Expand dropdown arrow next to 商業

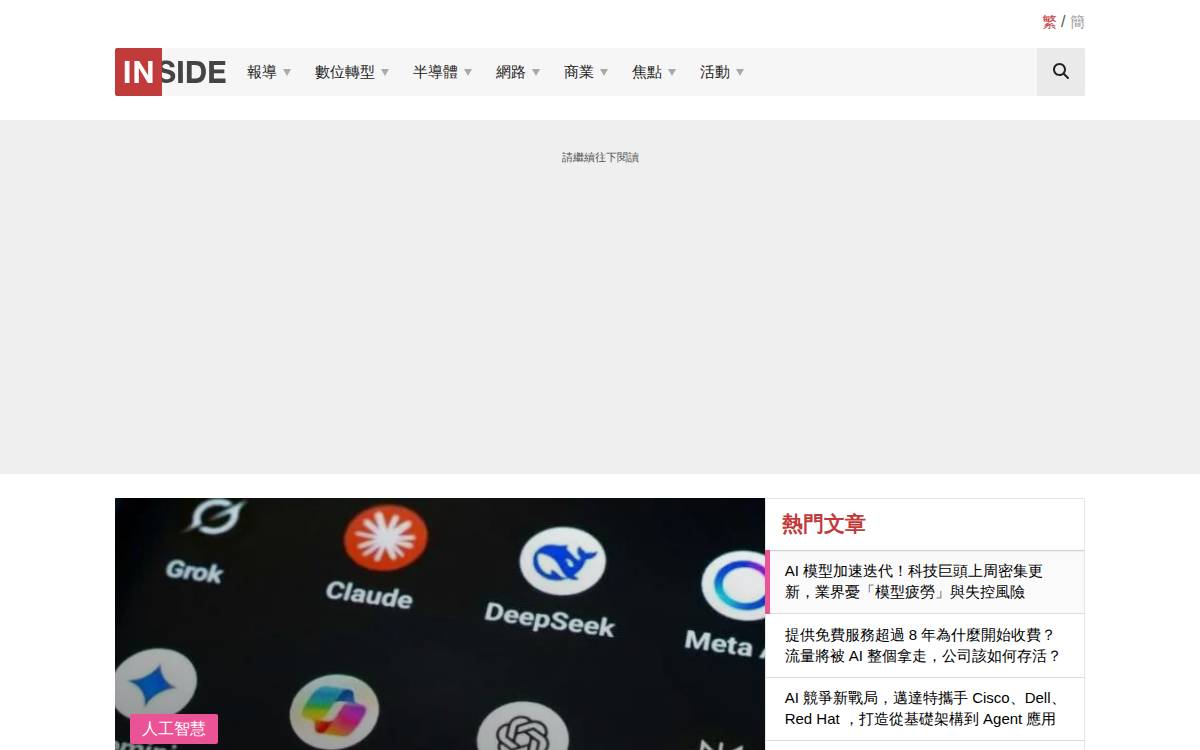tap(604, 72)
